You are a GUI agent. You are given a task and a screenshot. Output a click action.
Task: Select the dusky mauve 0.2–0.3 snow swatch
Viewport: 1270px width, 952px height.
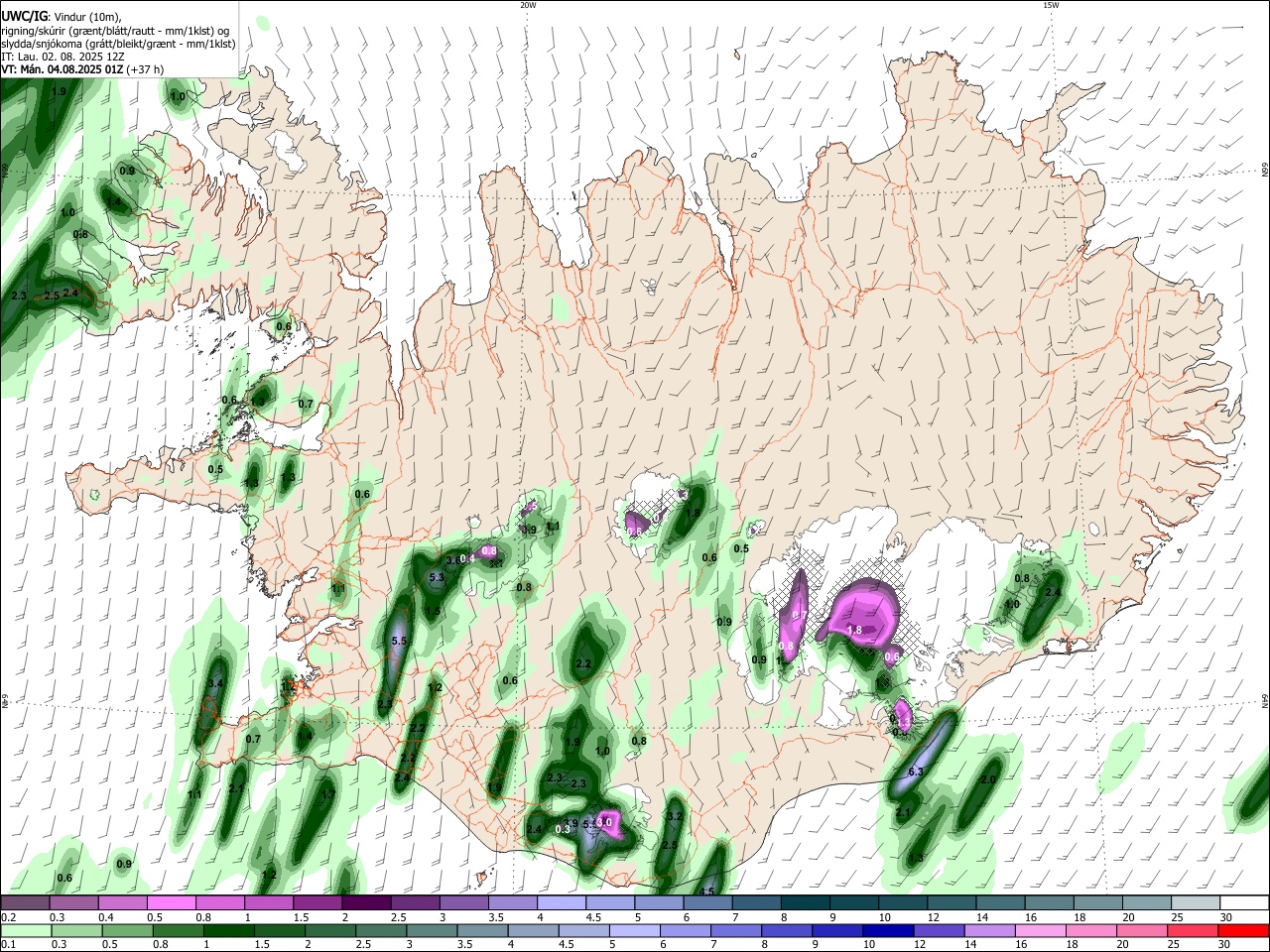pos(26,903)
